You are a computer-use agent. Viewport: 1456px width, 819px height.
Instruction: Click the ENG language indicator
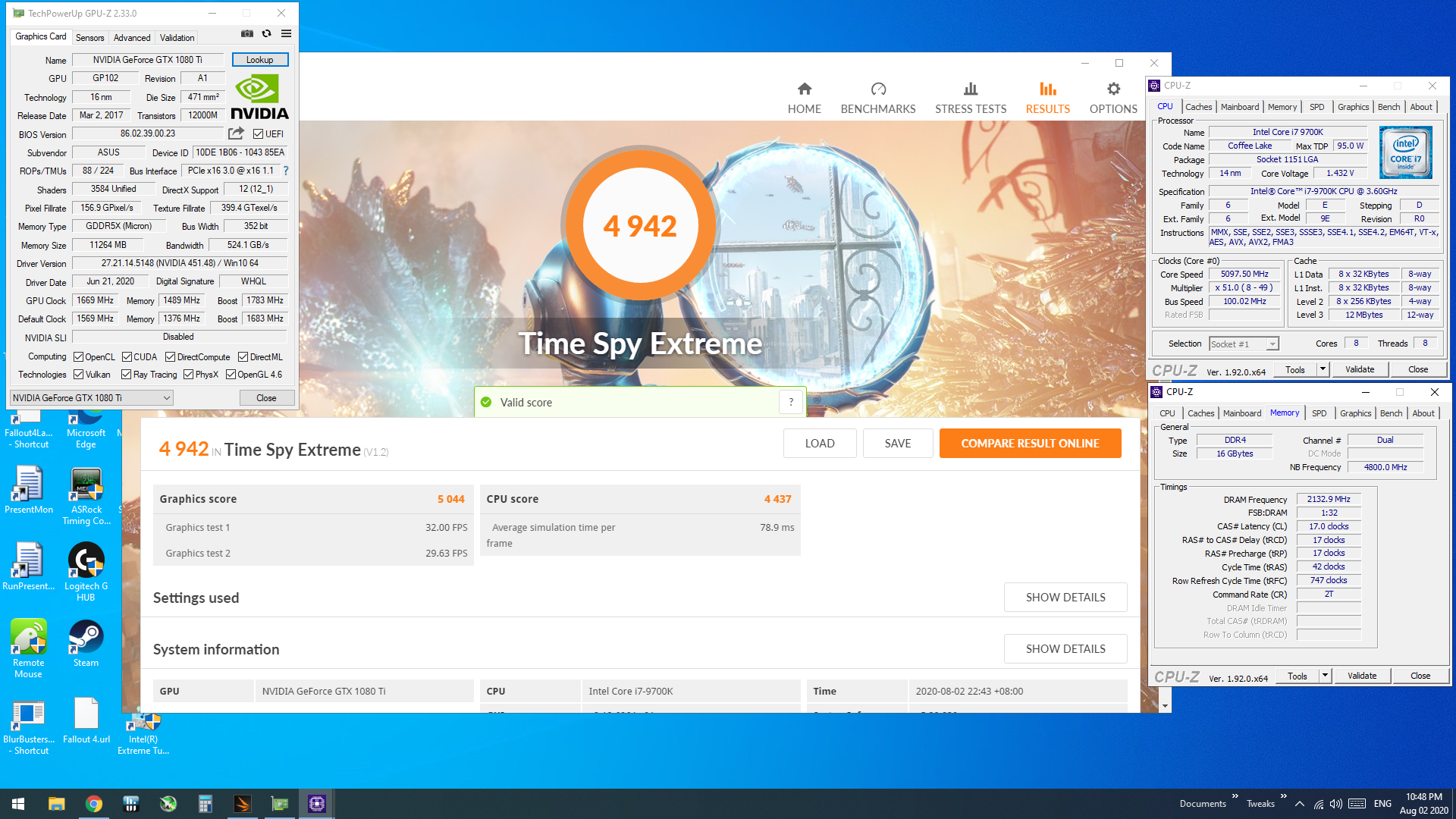pyautogui.click(x=1382, y=804)
